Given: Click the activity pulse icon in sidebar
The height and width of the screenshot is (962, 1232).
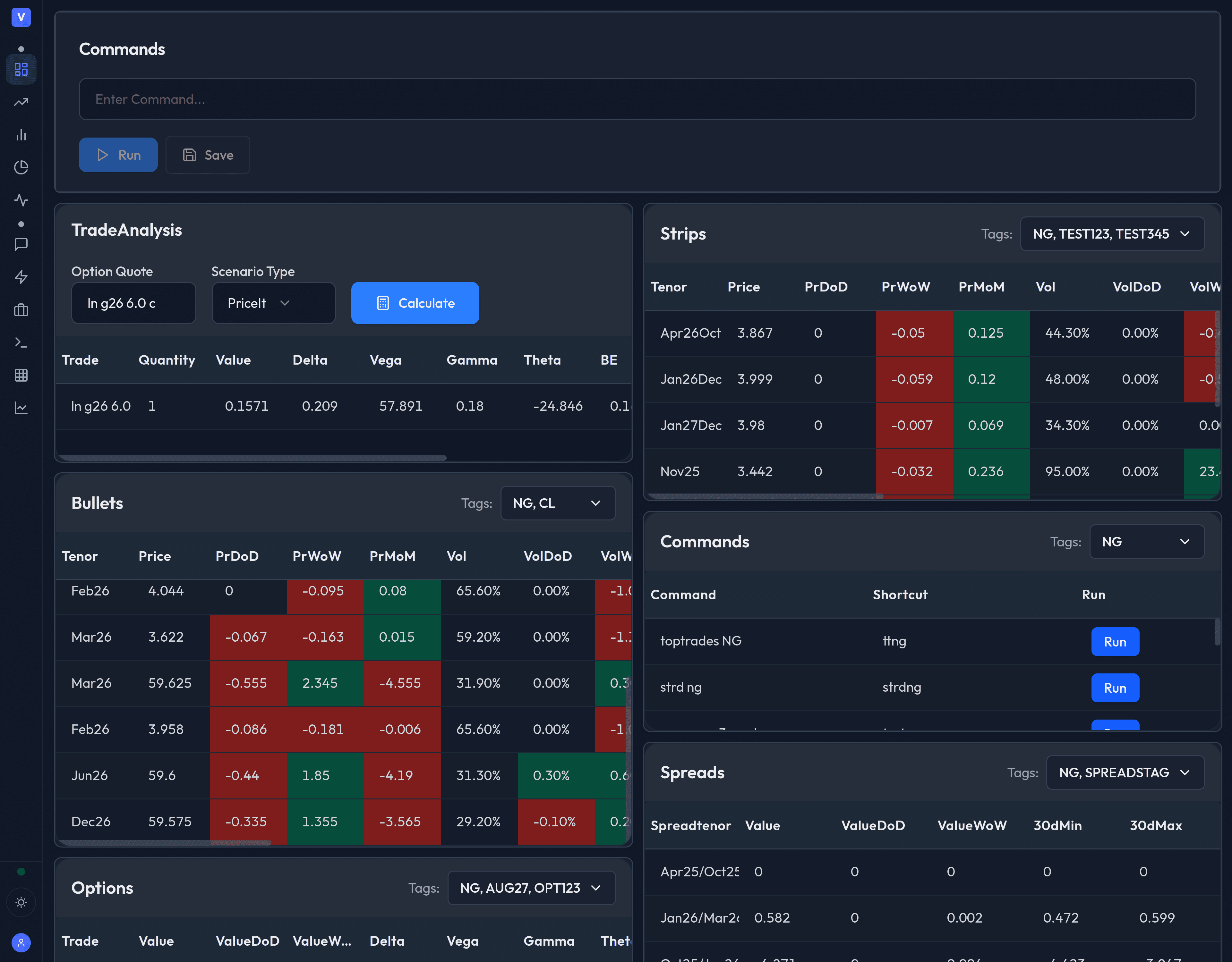Looking at the screenshot, I should tap(21, 200).
